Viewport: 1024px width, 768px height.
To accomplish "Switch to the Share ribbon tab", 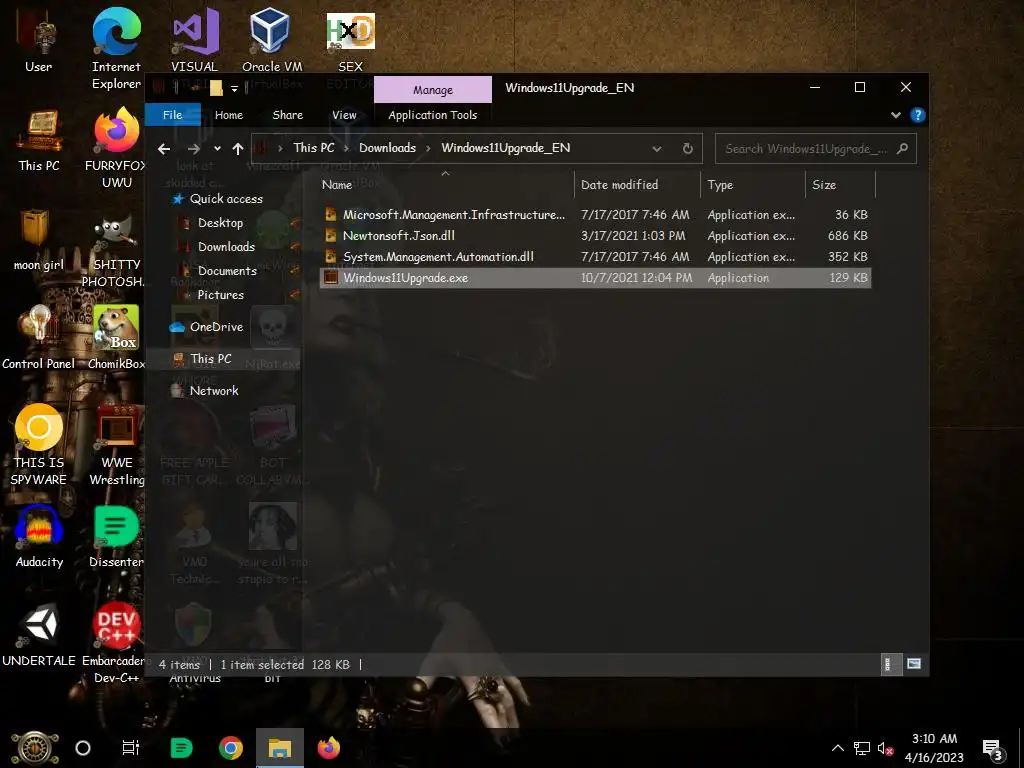I will pos(287,115).
